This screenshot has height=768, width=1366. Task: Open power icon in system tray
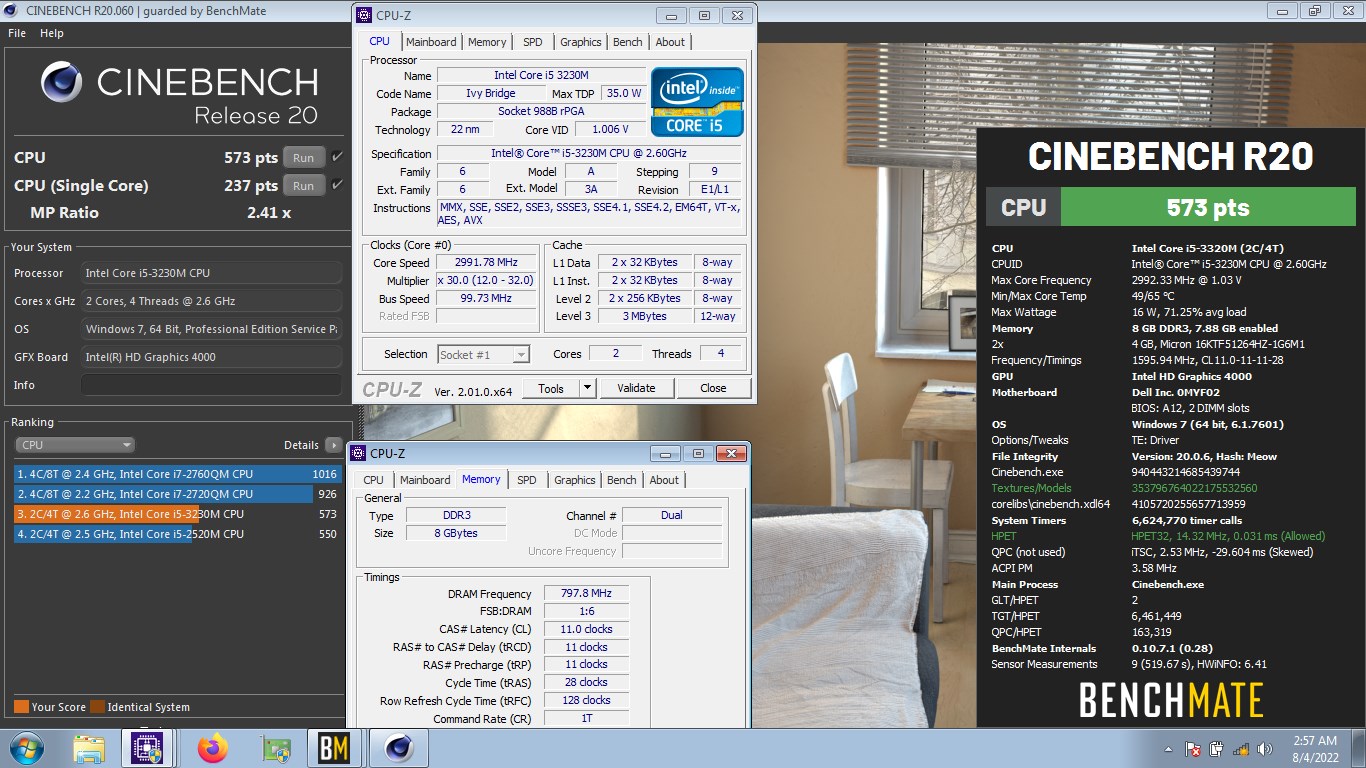(1217, 749)
